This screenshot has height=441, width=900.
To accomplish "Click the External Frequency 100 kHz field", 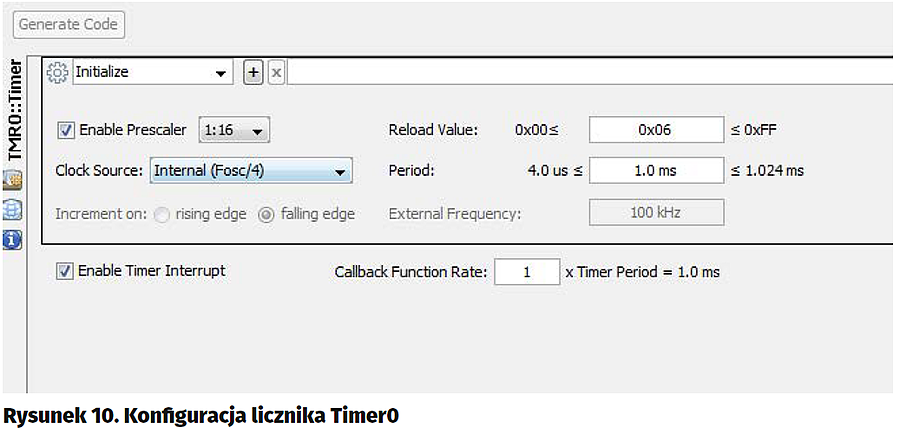I will pyautogui.click(x=656, y=213).
